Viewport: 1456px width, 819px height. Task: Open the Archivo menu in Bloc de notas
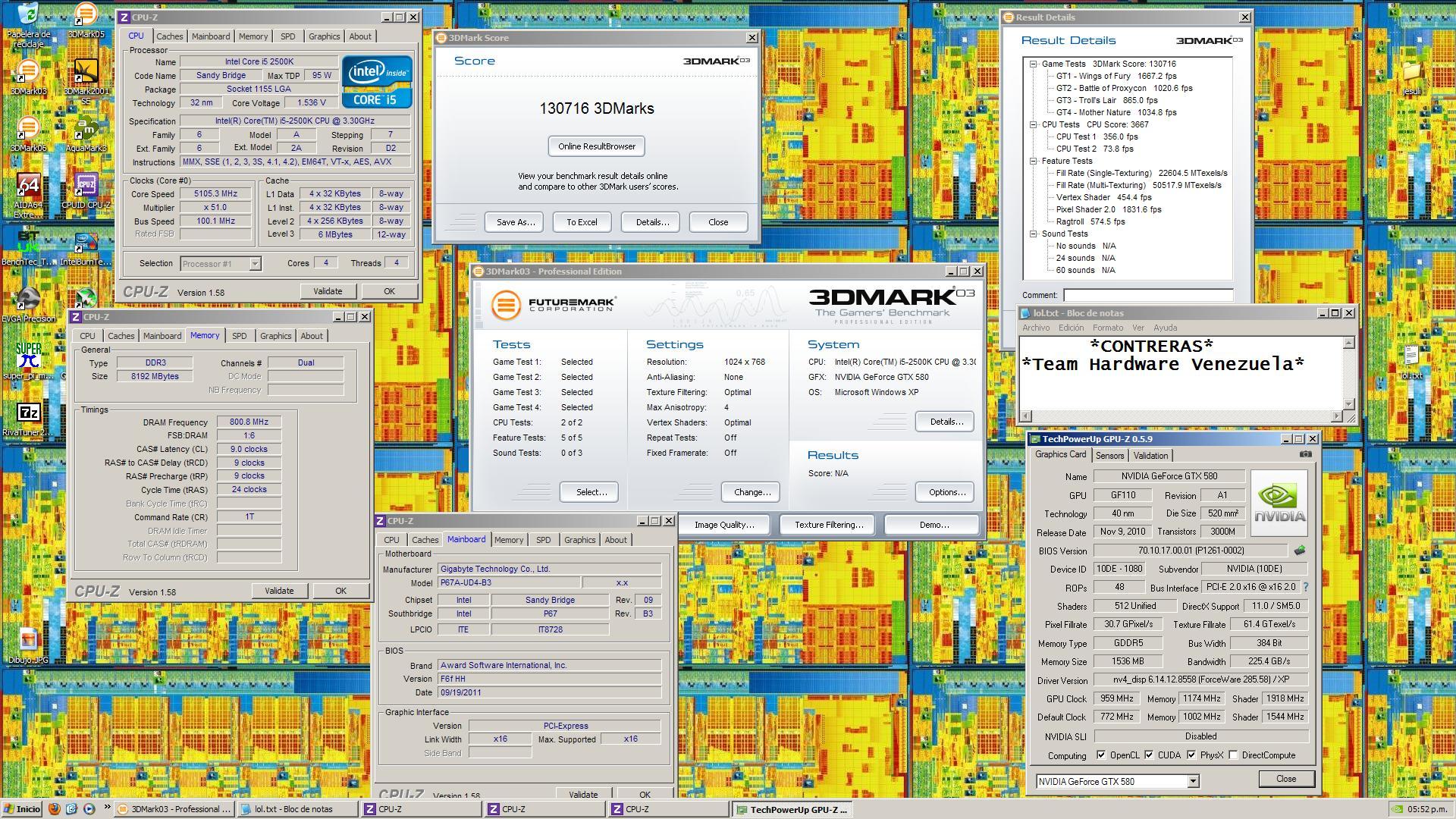(1036, 328)
